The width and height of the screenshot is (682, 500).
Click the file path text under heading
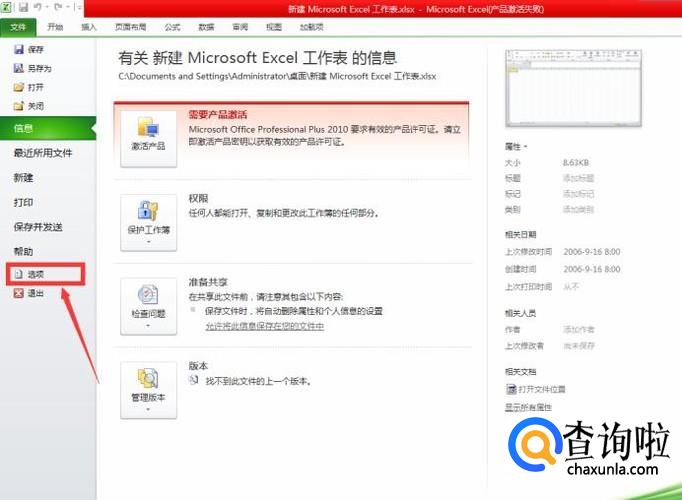pyautogui.click(x=277, y=77)
